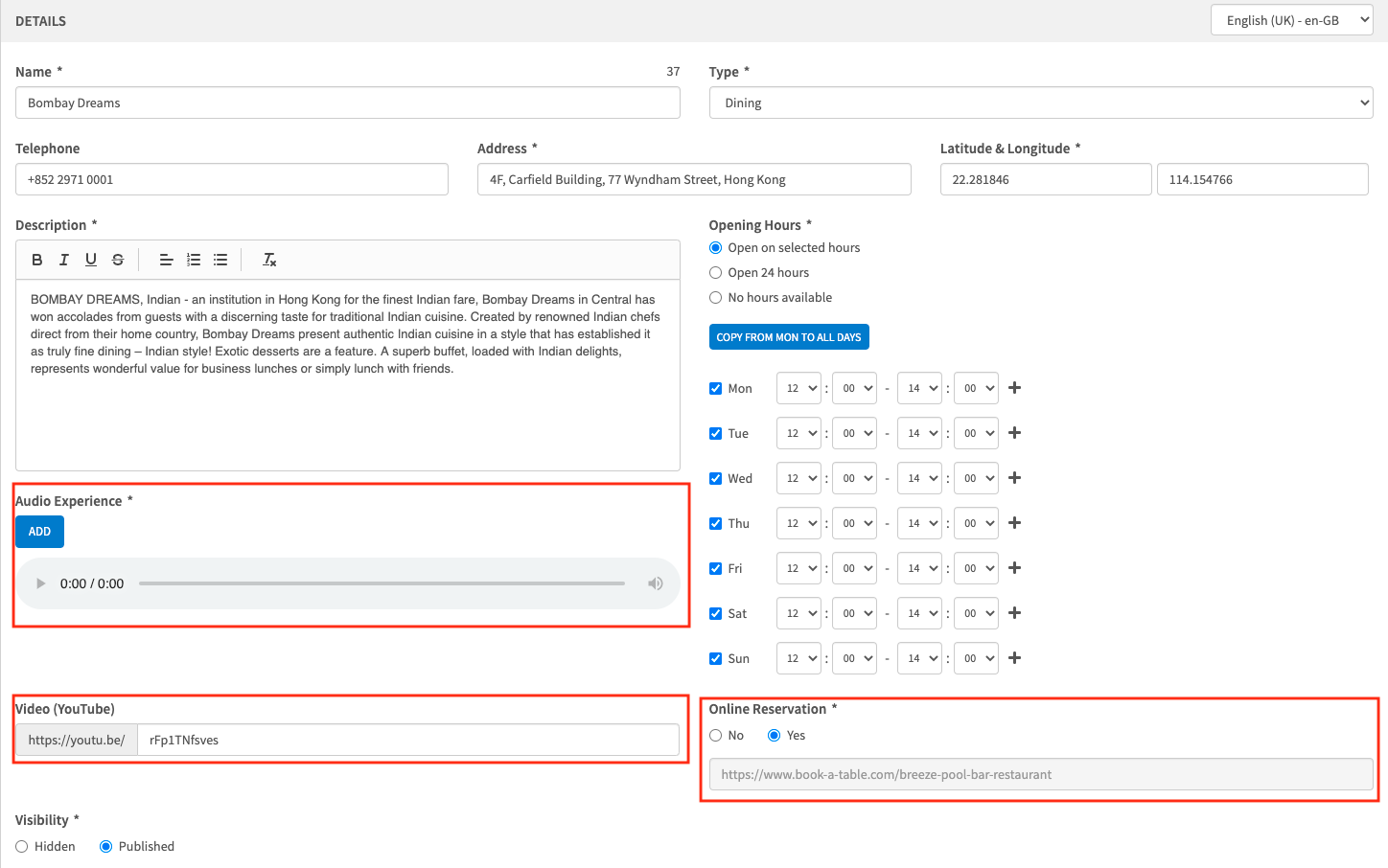Toggle bold formatting in description editor

coord(37,260)
